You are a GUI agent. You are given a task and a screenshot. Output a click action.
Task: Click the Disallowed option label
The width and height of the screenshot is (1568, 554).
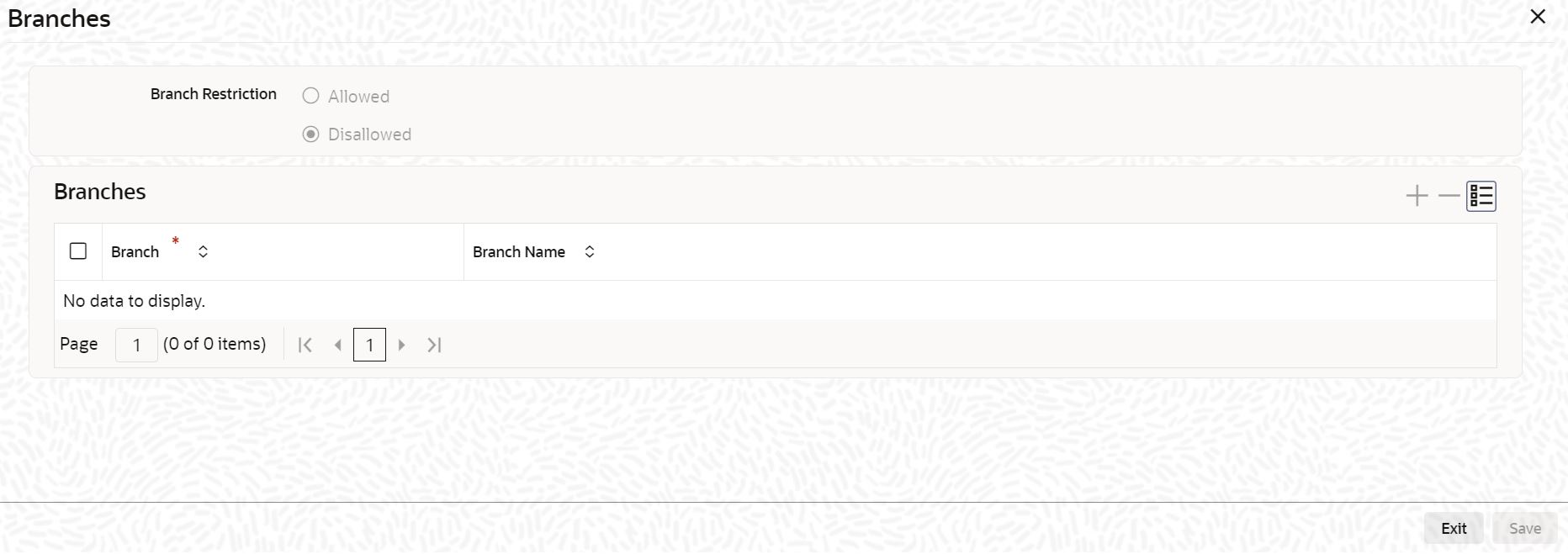(x=369, y=135)
